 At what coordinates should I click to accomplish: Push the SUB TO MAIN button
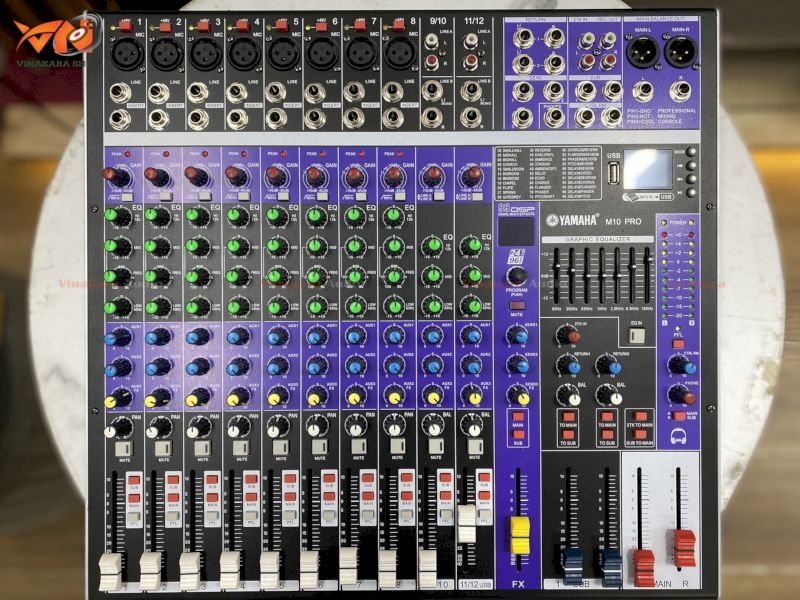tap(640, 435)
